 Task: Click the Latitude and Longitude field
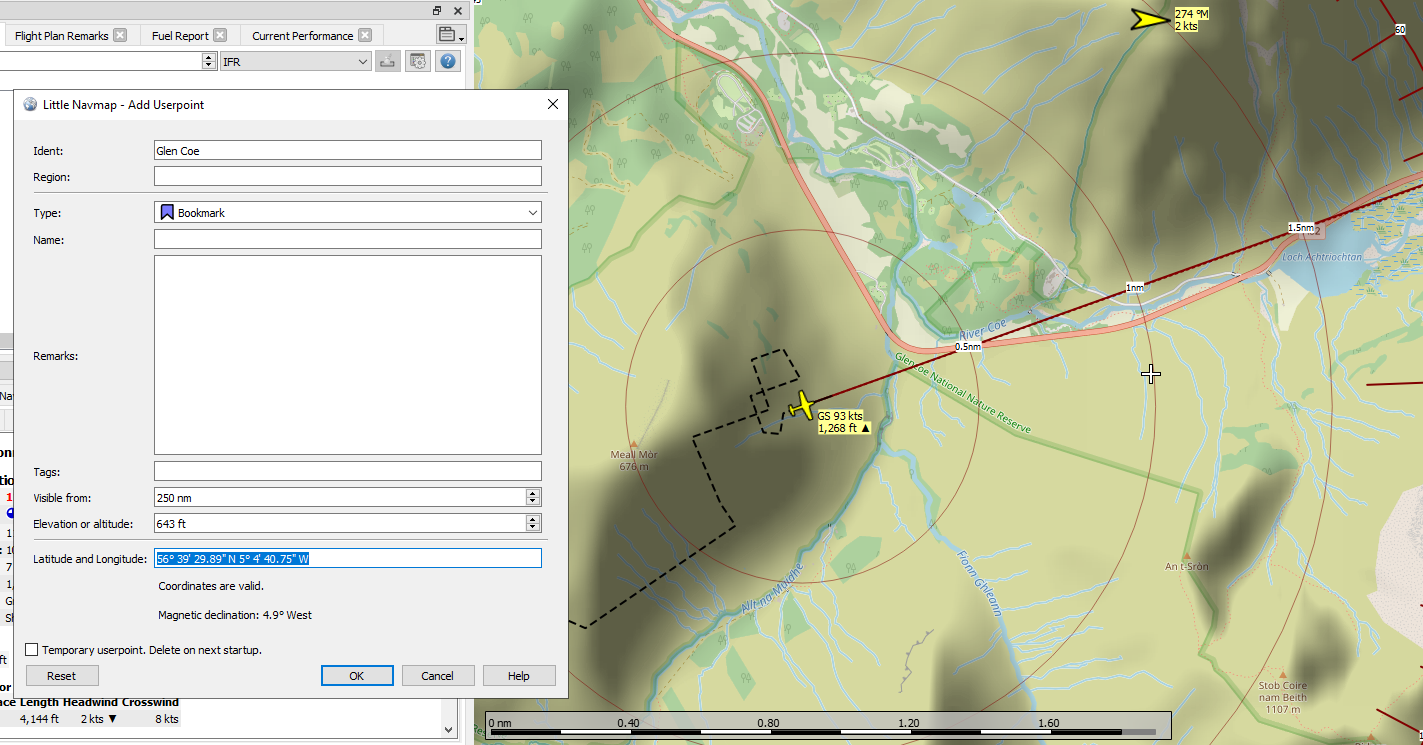(347, 558)
